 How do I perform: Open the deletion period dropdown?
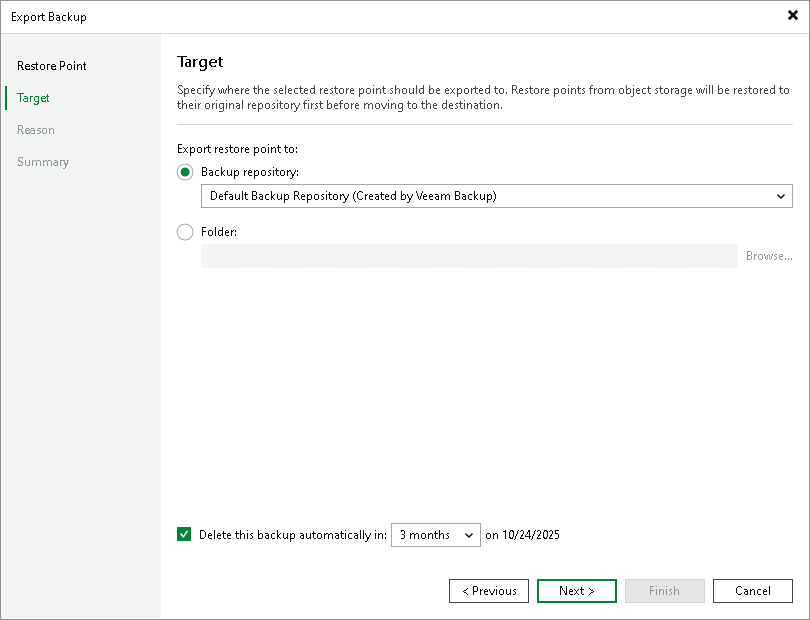tap(466, 534)
